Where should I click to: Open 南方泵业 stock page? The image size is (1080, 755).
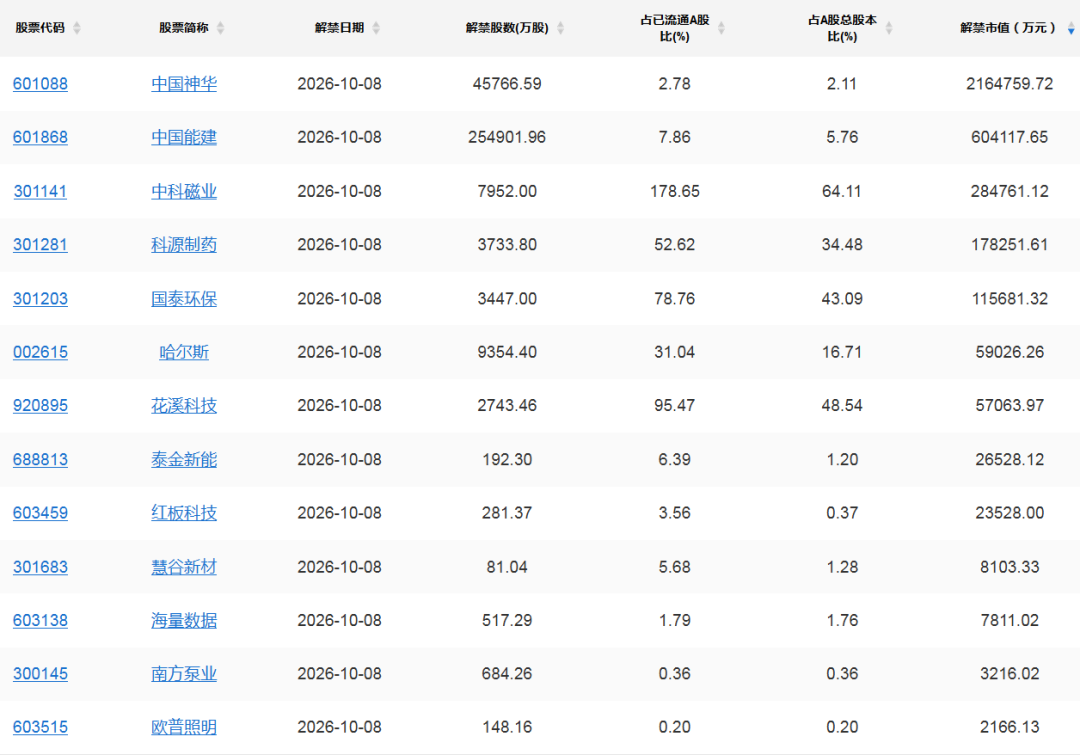[x=184, y=674]
